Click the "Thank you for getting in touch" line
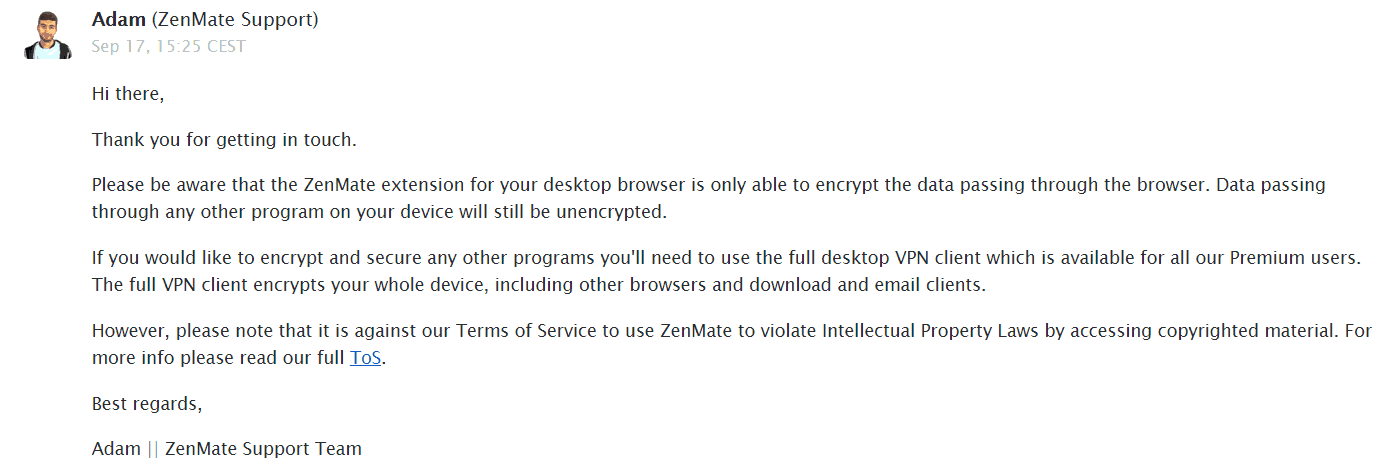The width and height of the screenshot is (1395, 474). pos(224,140)
